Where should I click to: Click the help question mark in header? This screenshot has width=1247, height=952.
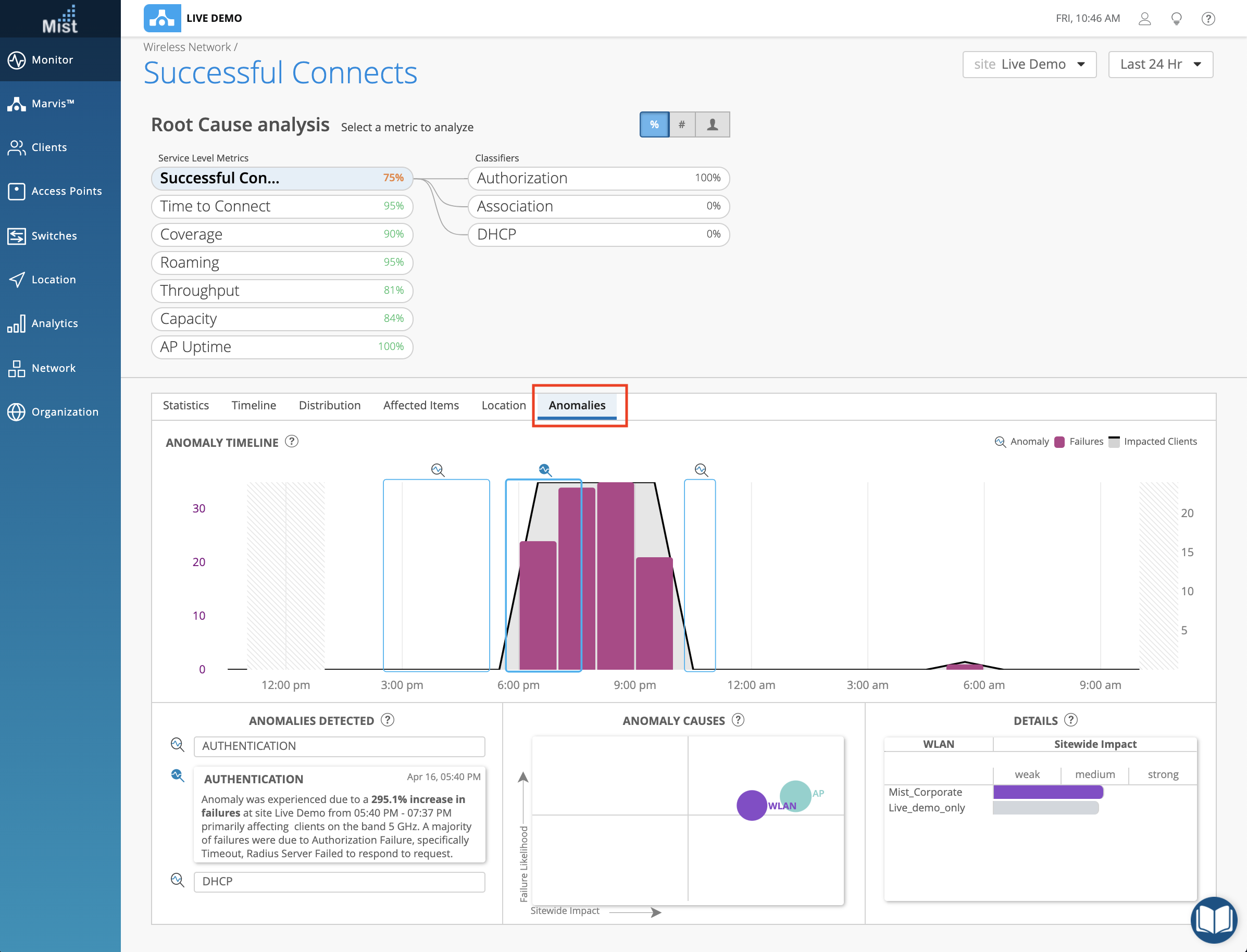(1208, 19)
